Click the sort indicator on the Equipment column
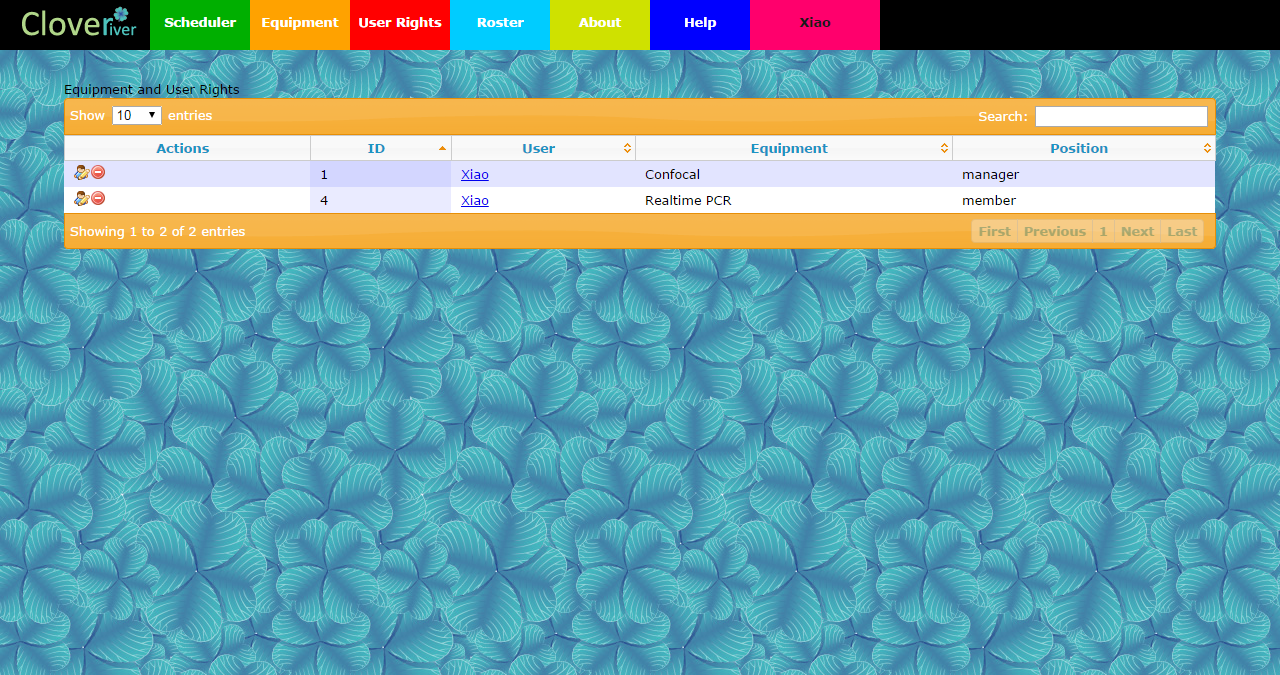 (944, 147)
